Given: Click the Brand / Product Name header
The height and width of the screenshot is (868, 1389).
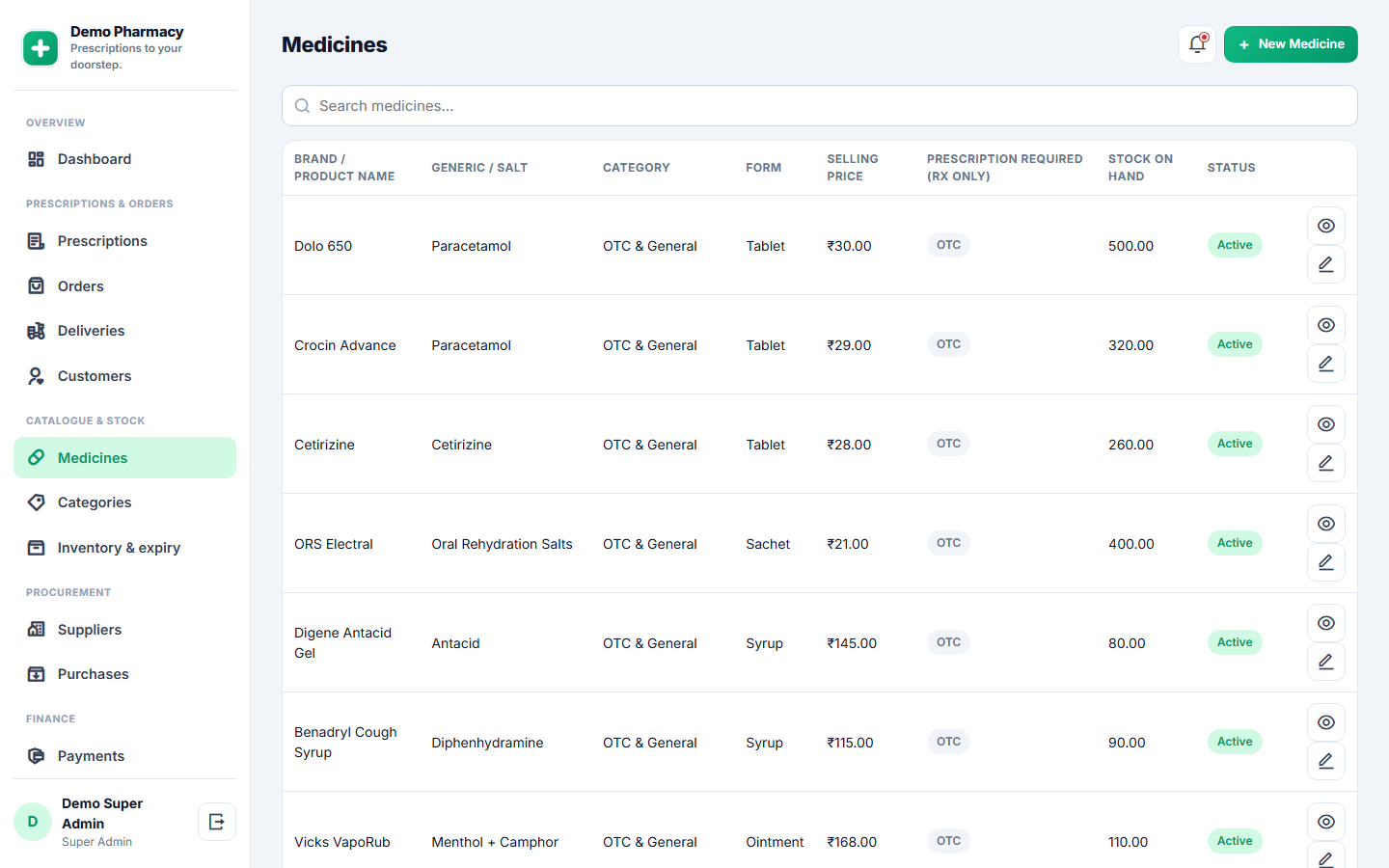Looking at the screenshot, I should tap(344, 168).
